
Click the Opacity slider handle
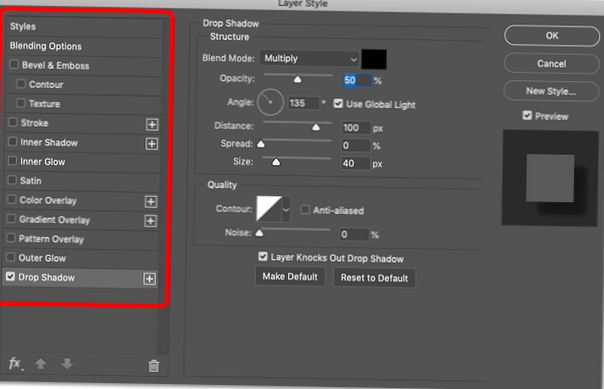[x=297, y=79]
